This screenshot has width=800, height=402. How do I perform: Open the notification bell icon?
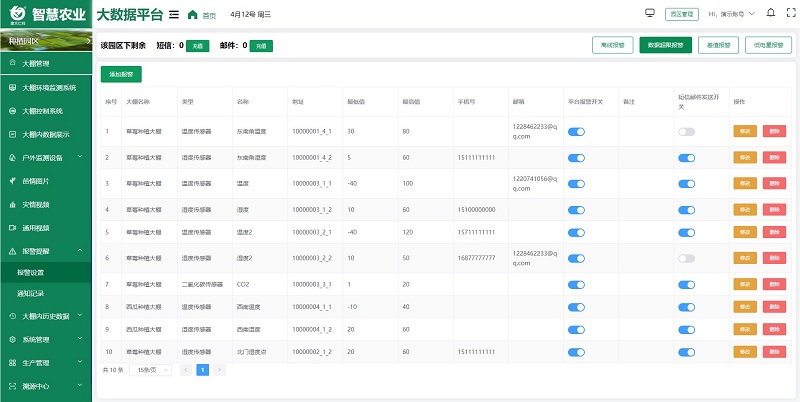point(768,14)
